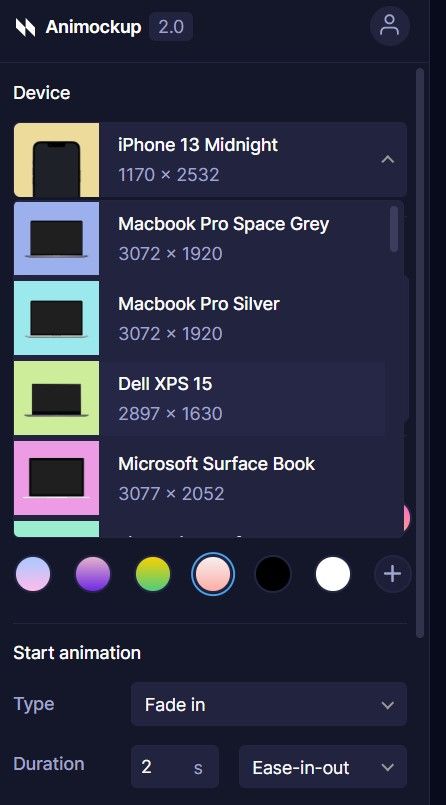Pick the purple gradient swatch
The height and width of the screenshot is (805, 446).
tap(93, 574)
